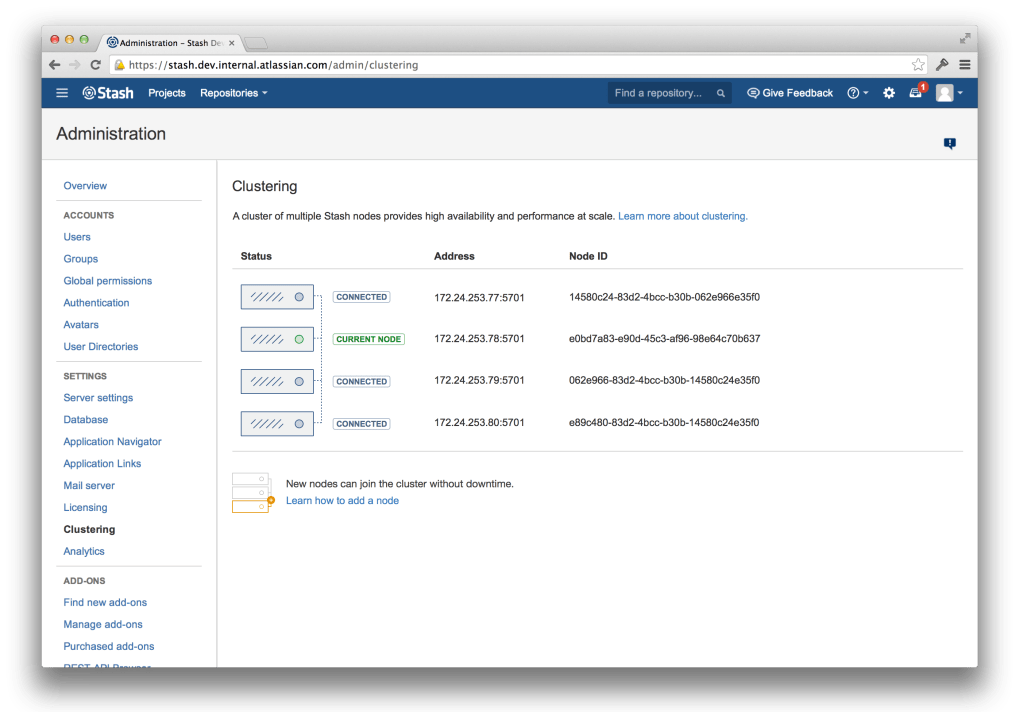The image size is (1023, 712).
Task: Open the Help dropdown menu
Action: (857, 93)
